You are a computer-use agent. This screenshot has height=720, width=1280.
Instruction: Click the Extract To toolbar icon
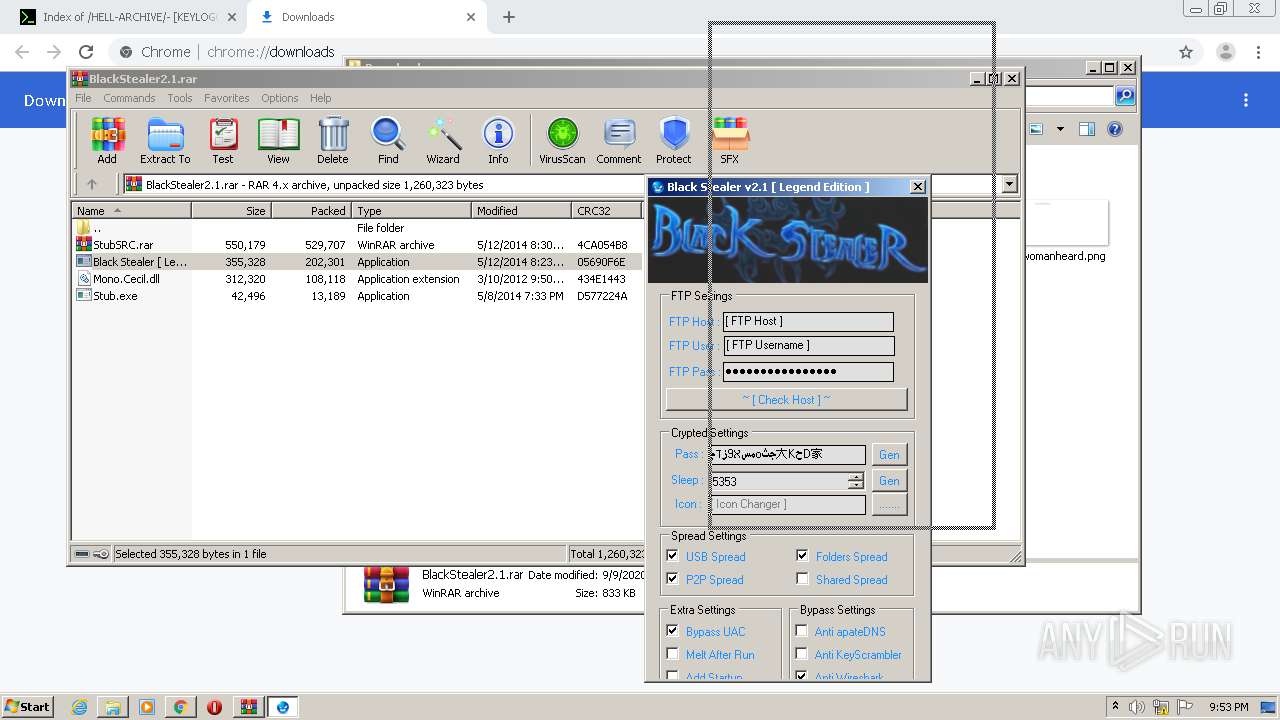click(165, 140)
